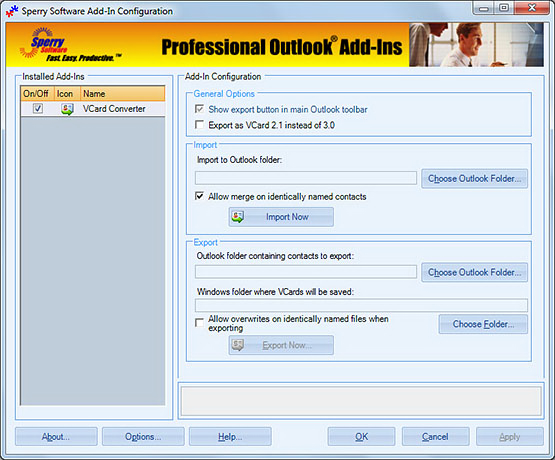Click the VCard Converter icon in add-ins list
Image resolution: width=555 pixels, height=460 pixels.
67,109
